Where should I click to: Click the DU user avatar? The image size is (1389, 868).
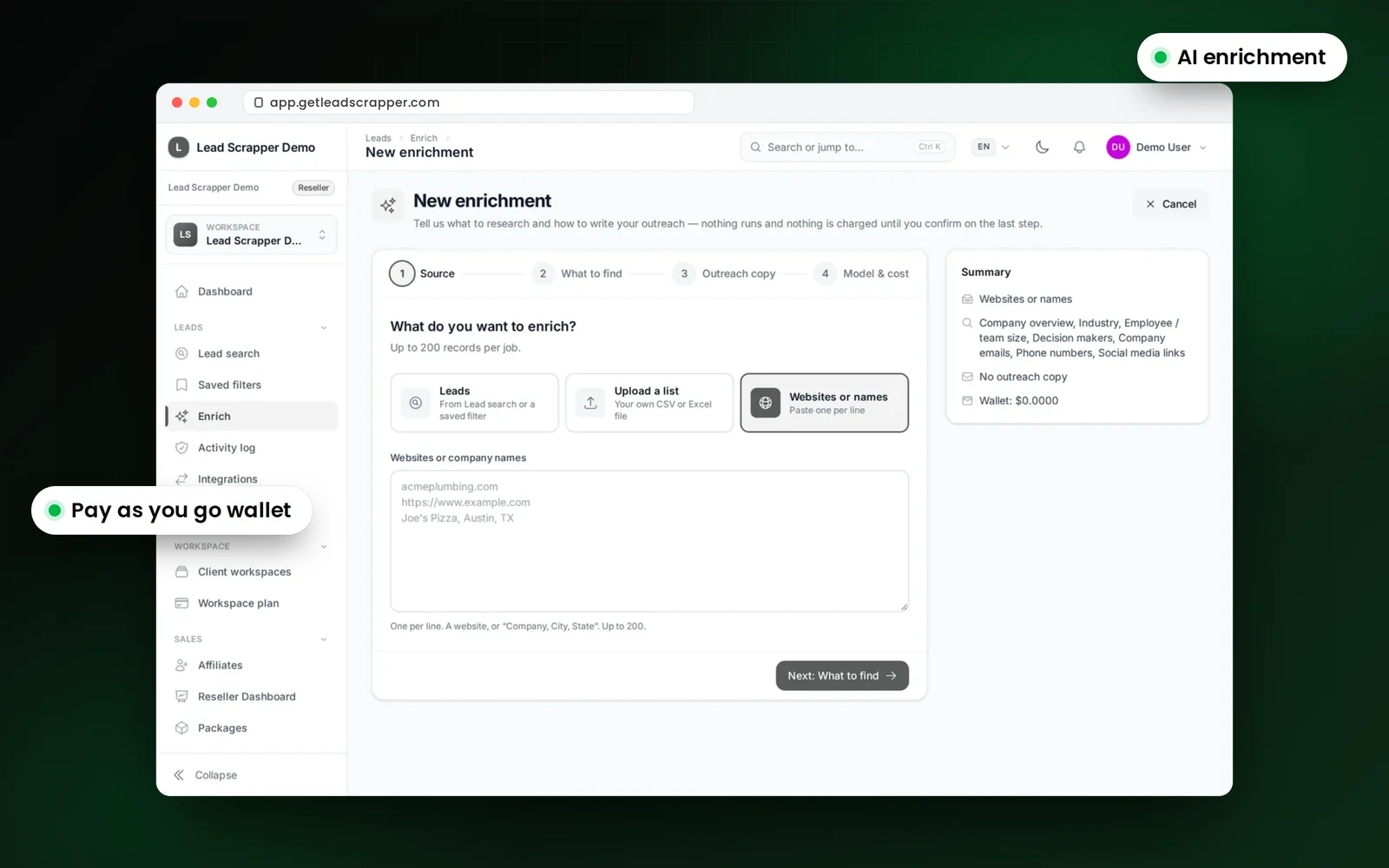(x=1117, y=148)
